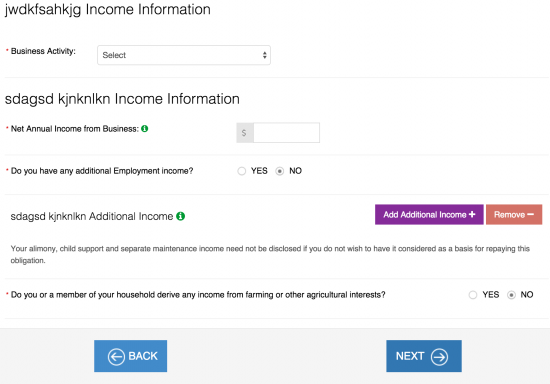This screenshot has width=550, height=384.
Task: Click "sdagsd kjnknlkn Income Information" heading
Action: click(122, 99)
